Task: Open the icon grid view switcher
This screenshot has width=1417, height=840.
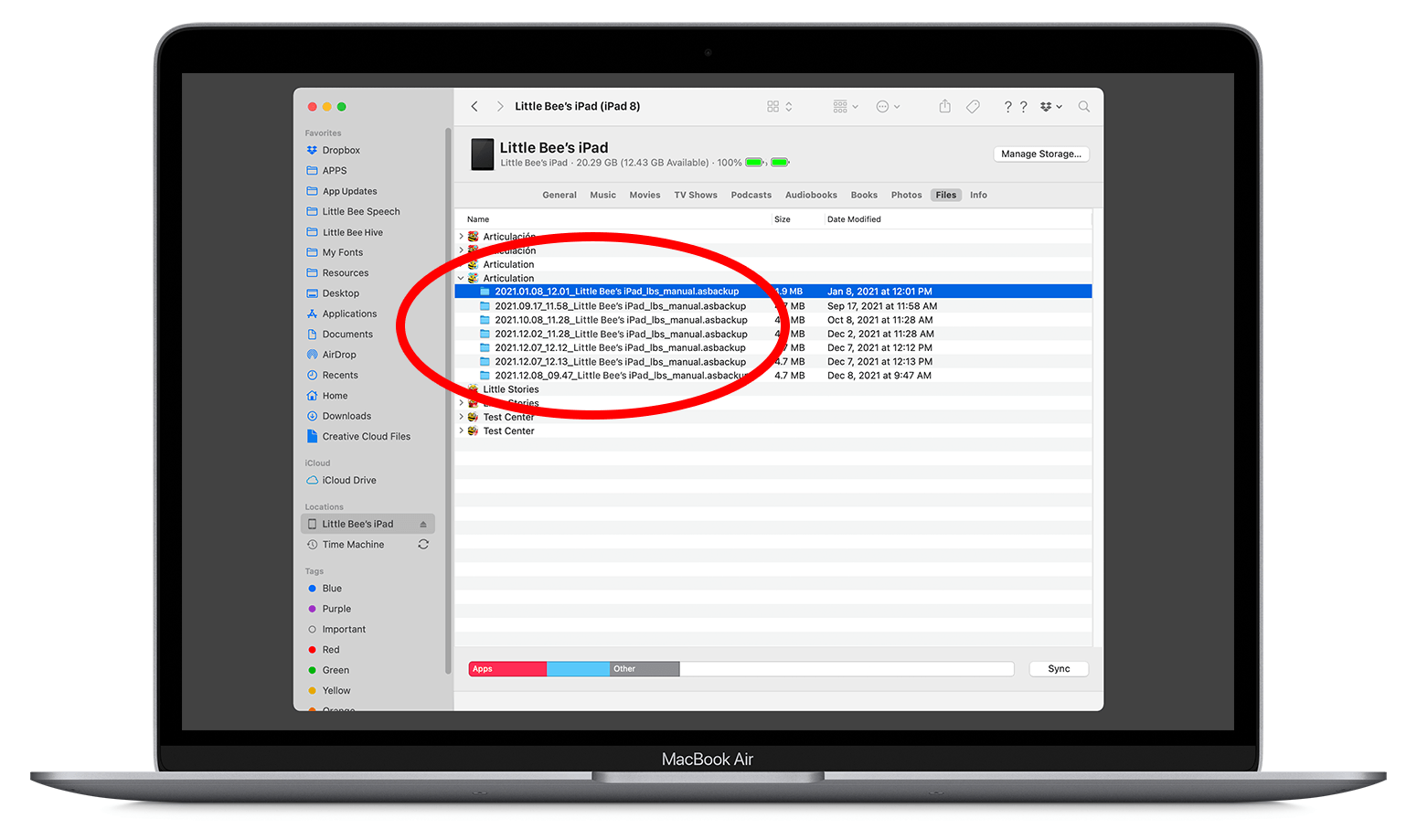Action: pos(780,107)
